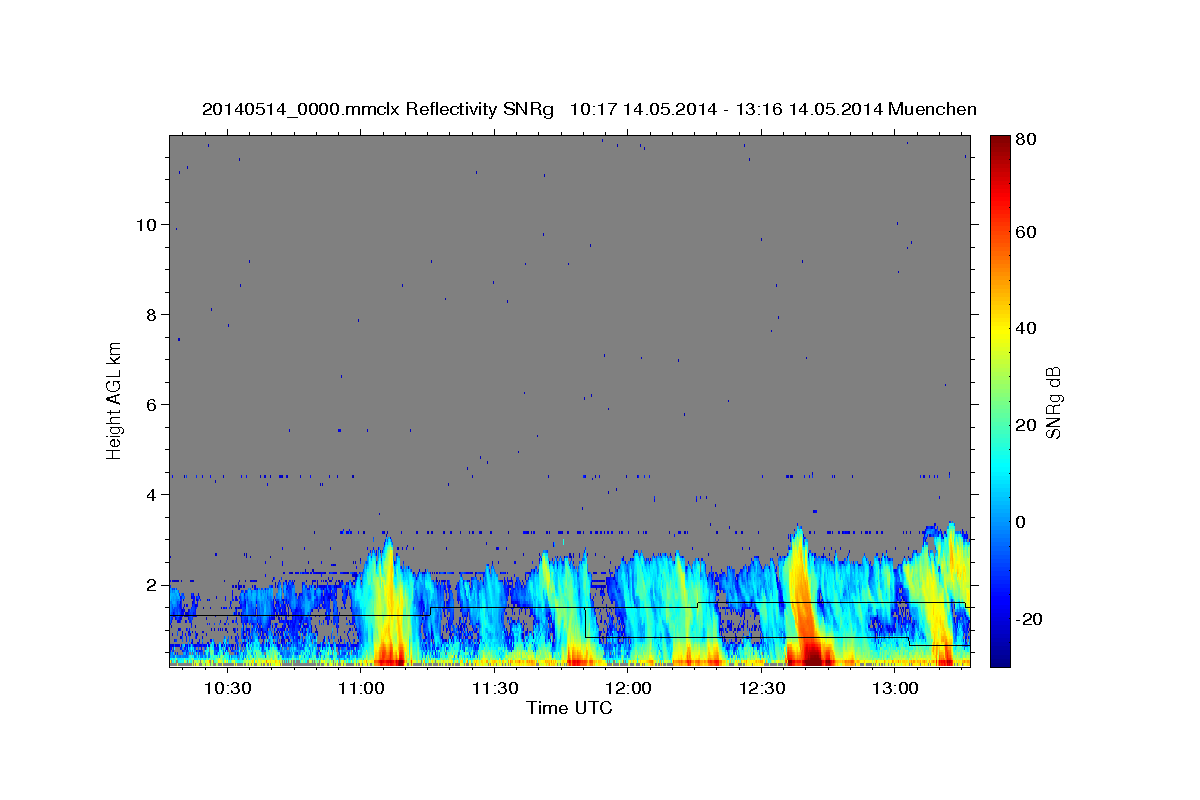Click the colorbar value 20
Image resolution: width=1200 pixels, height=800 pixels.
coord(1027,425)
